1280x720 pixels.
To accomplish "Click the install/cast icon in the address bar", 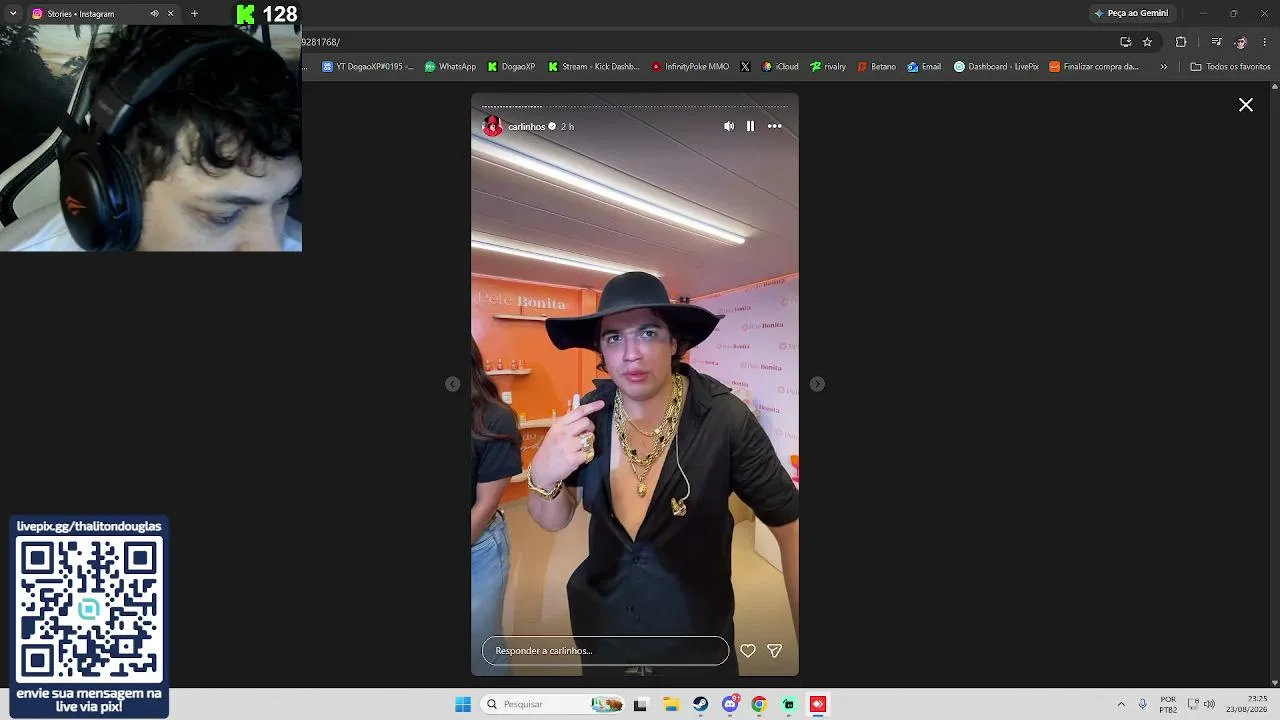I will tap(1126, 42).
